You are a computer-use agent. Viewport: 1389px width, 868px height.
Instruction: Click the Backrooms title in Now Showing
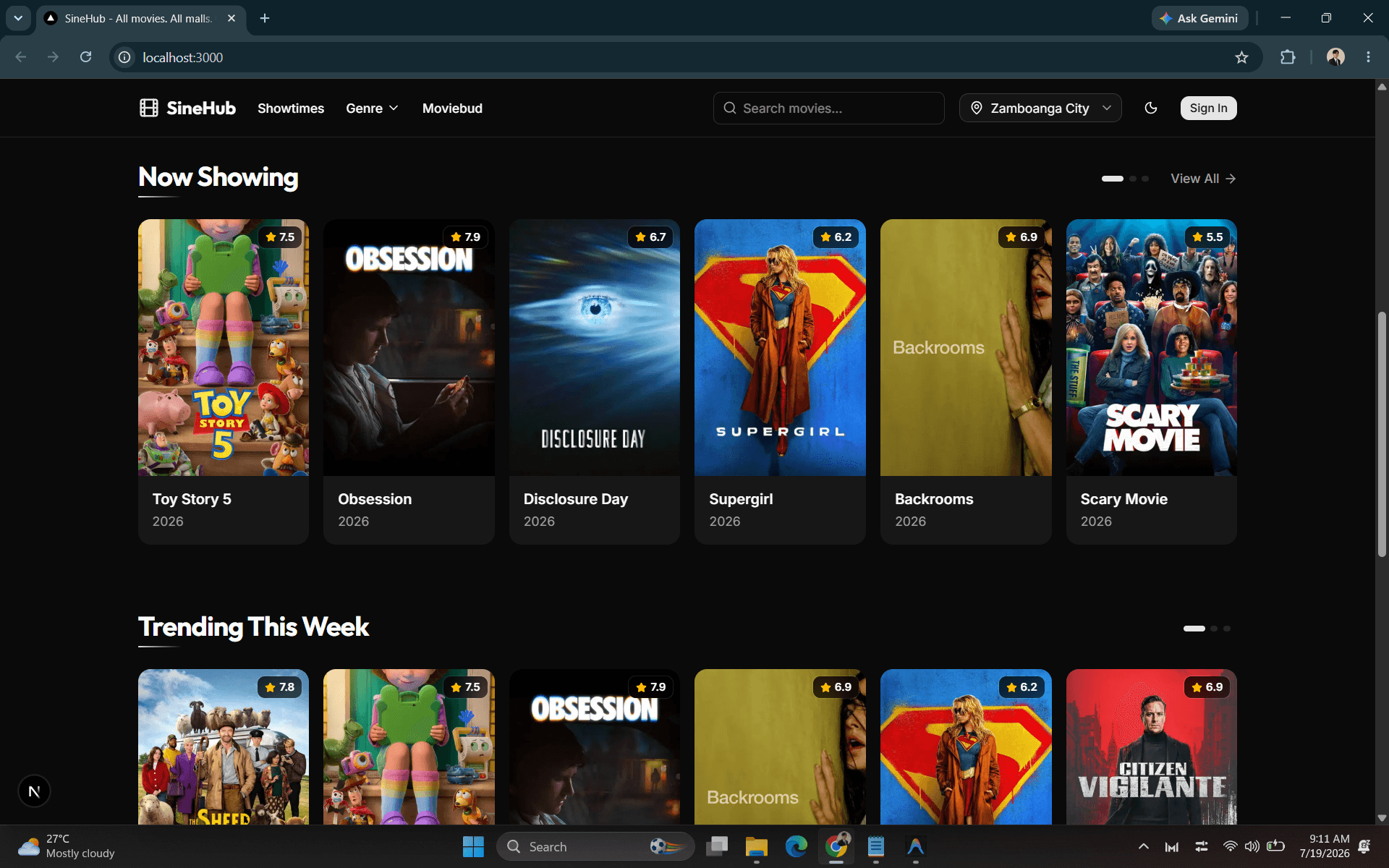(934, 499)
